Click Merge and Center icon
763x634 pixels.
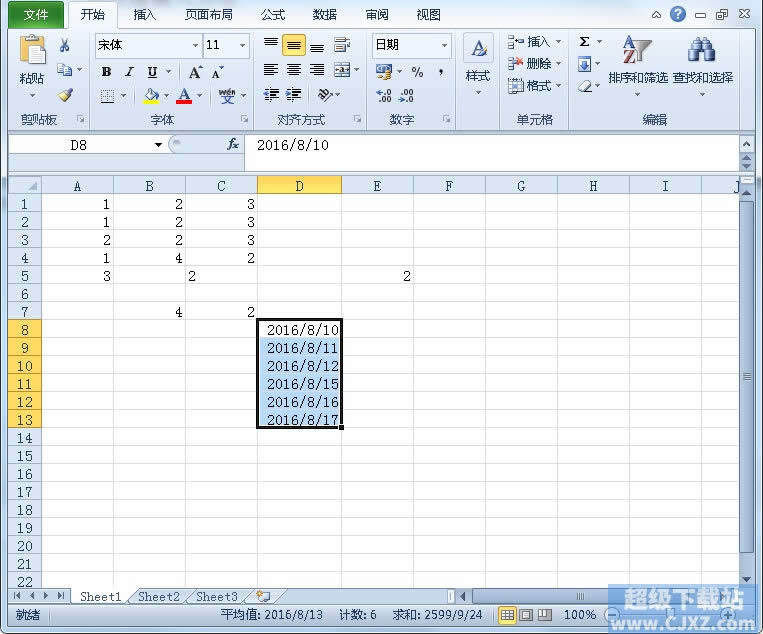[x=342, y=70]
